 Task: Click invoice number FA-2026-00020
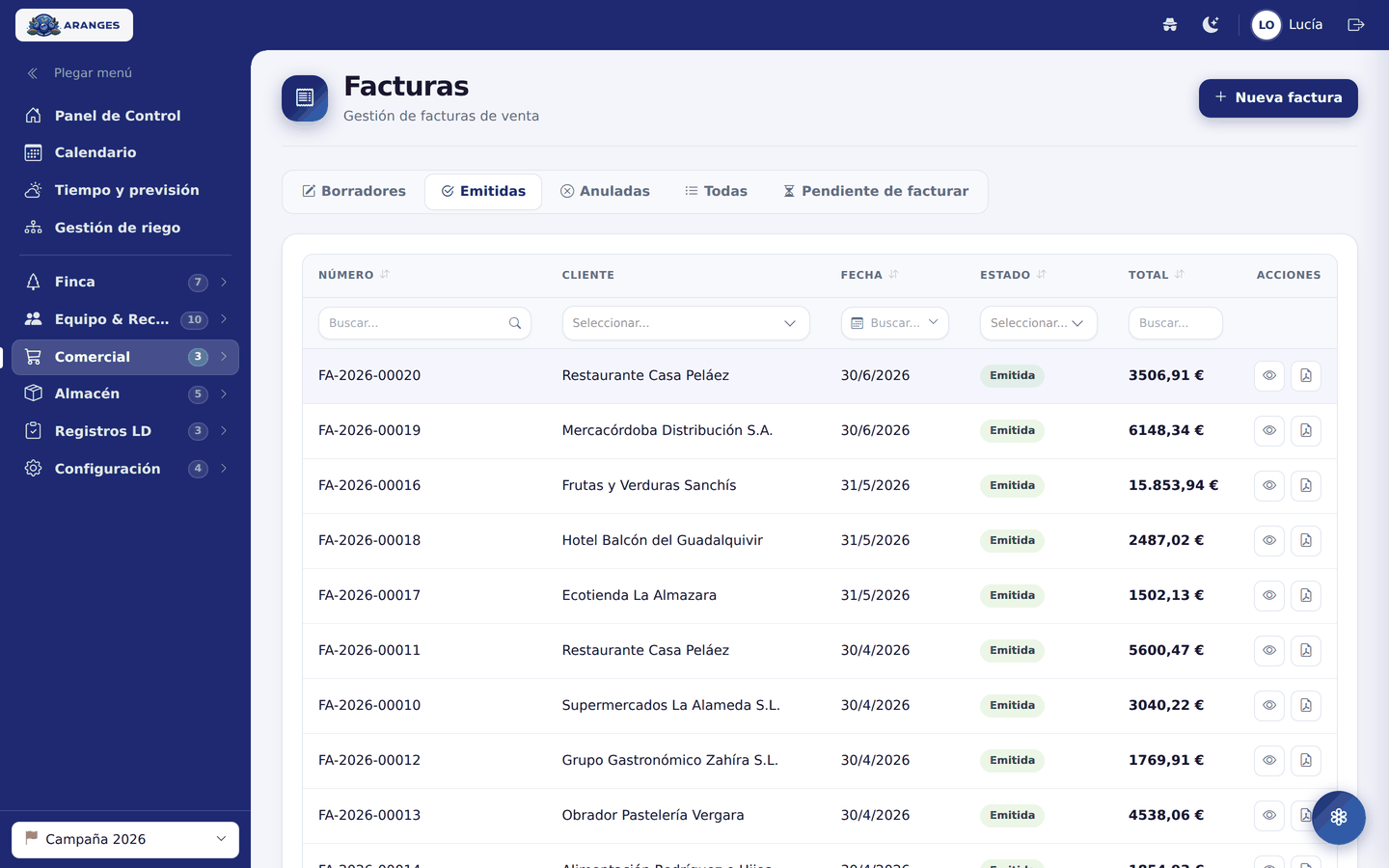coord(369,376)
